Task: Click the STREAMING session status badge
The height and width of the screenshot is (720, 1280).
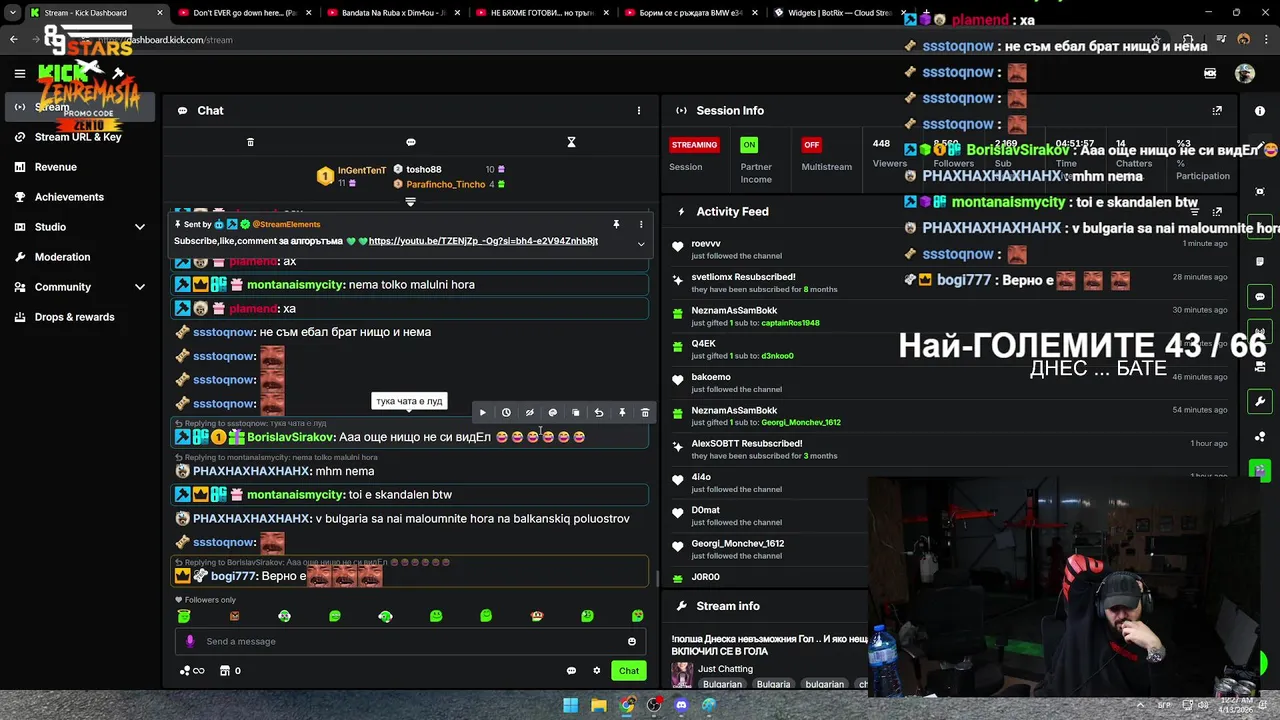Action: [x=694, y=145]
